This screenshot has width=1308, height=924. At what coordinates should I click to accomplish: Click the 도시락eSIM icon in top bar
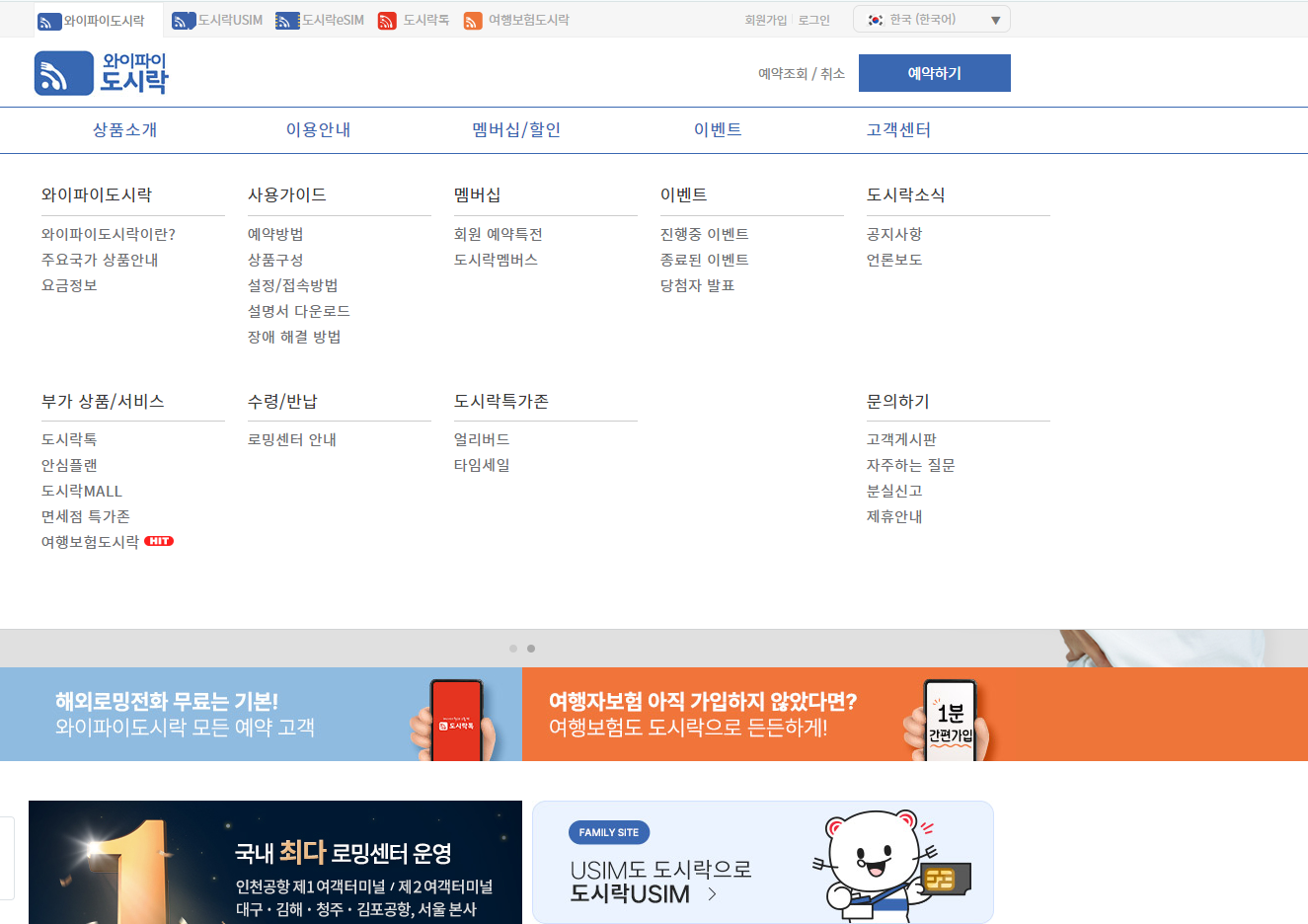(x=286, y=19)
